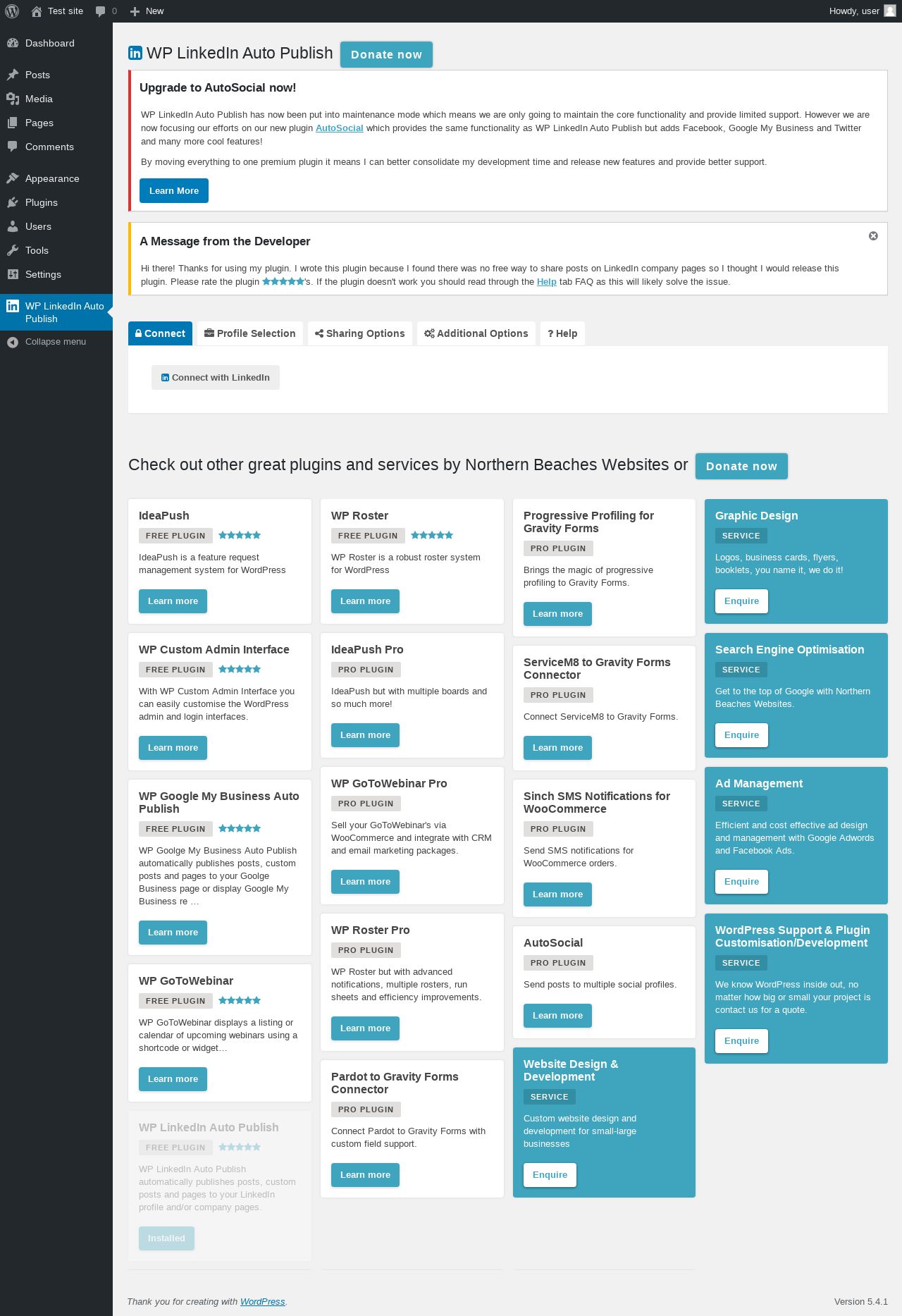Click Learn more under WP Roster Pro
The width and height of the screenshot is (902, 1316).
365,1028
